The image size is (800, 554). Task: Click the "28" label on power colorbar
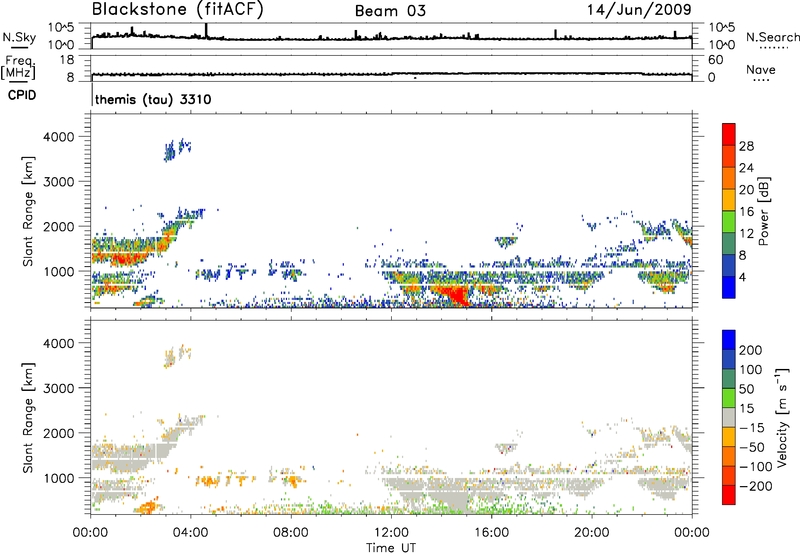point(746,146)
